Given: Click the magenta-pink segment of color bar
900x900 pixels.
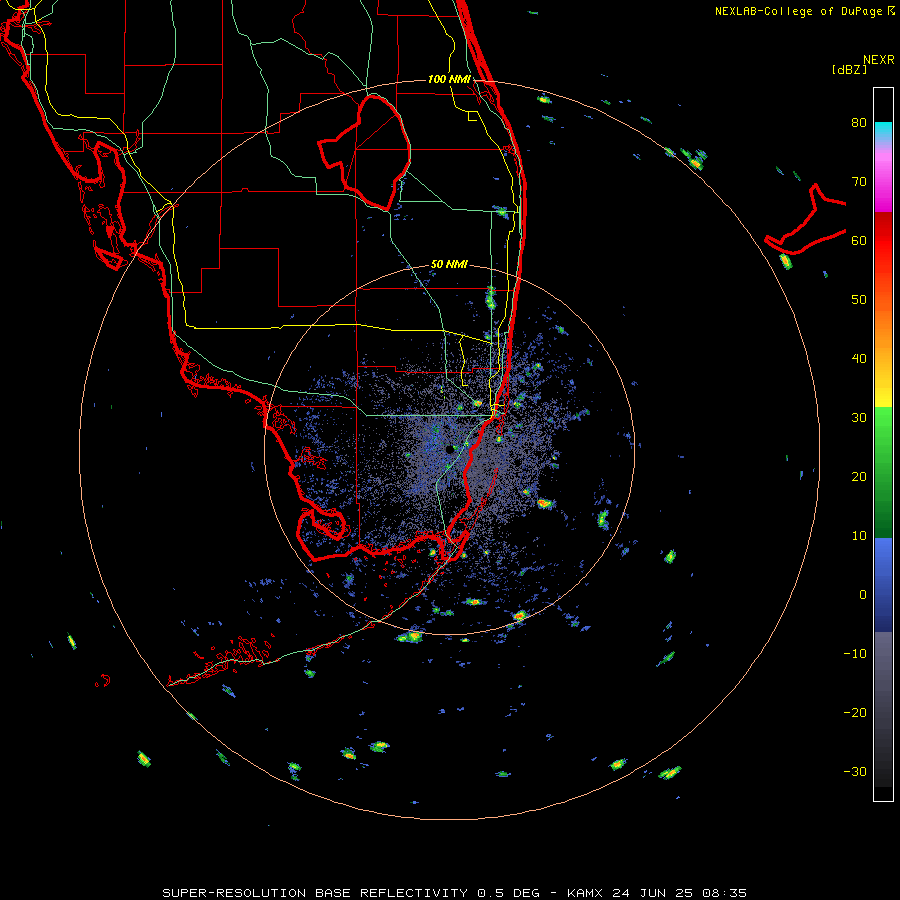Looking at the screenshot, I should [883, 178].
